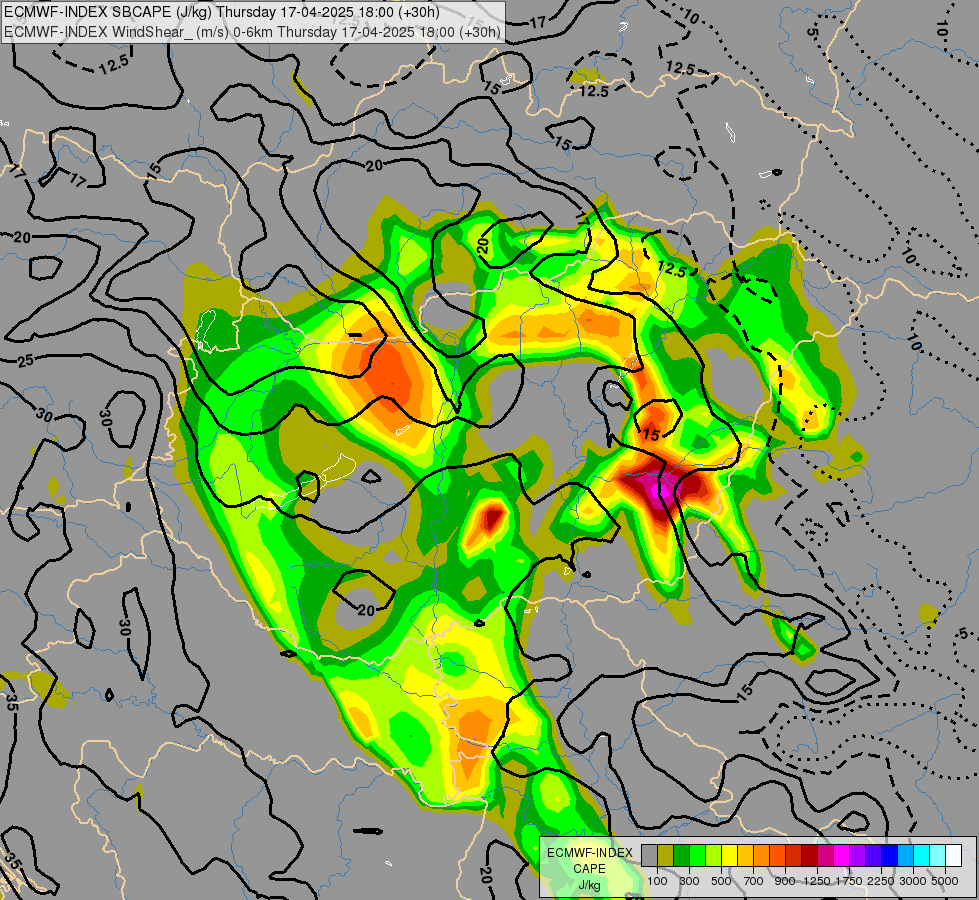Screen dimensions: 979x900
Task: Click the J/kg unit text in the legend
Action: click(589, 886)
